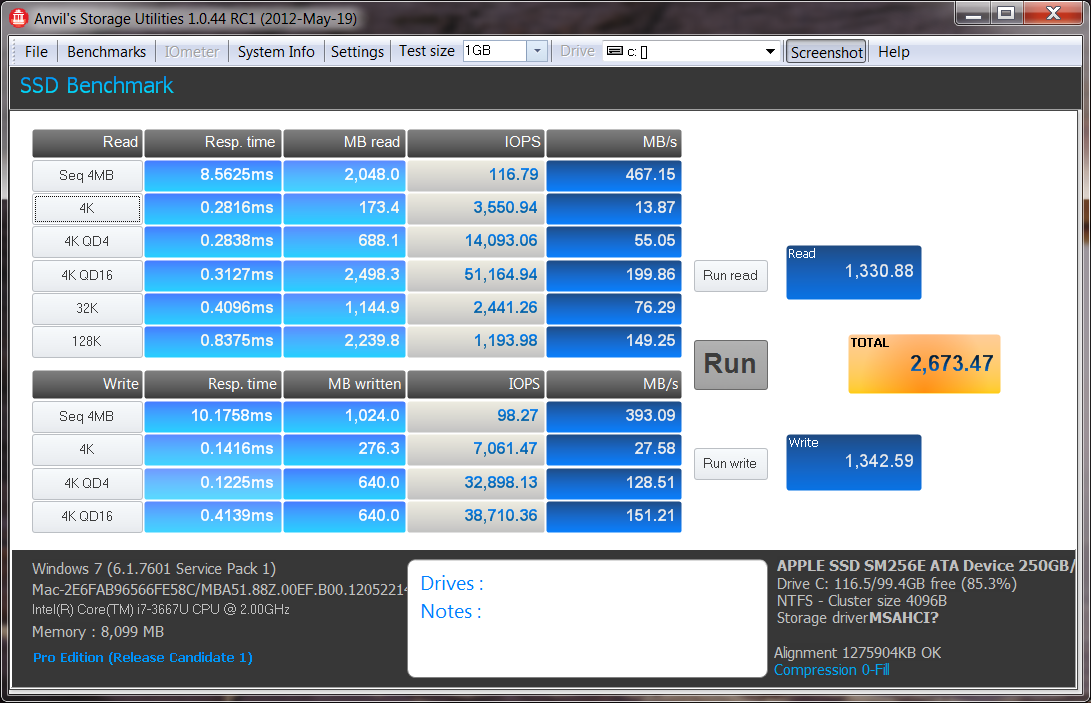Run the read 128K test
This screenshot has height=703, width=1091.
pos(86,342)
